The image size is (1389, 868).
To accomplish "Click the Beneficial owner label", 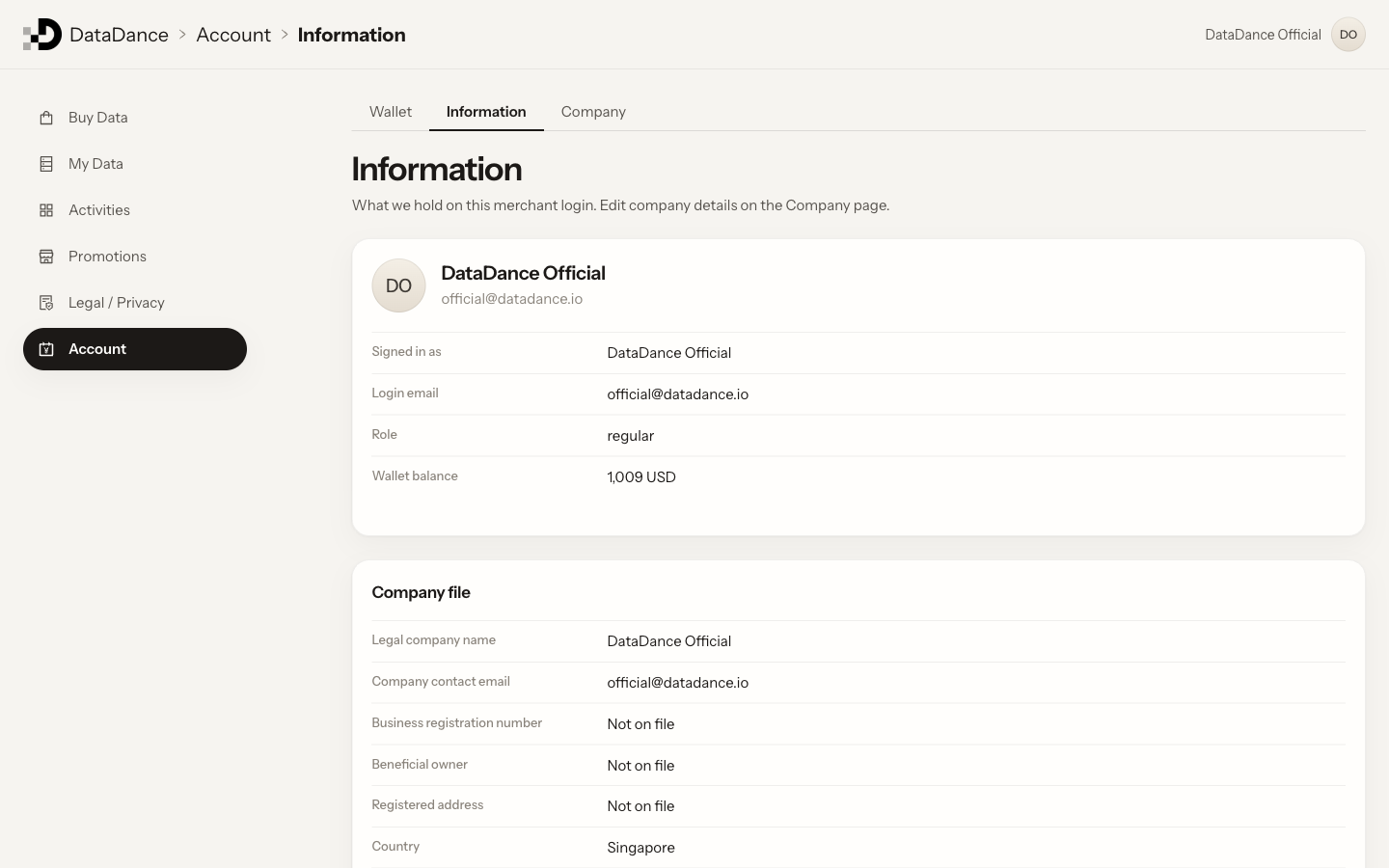I will coord(420,765).
